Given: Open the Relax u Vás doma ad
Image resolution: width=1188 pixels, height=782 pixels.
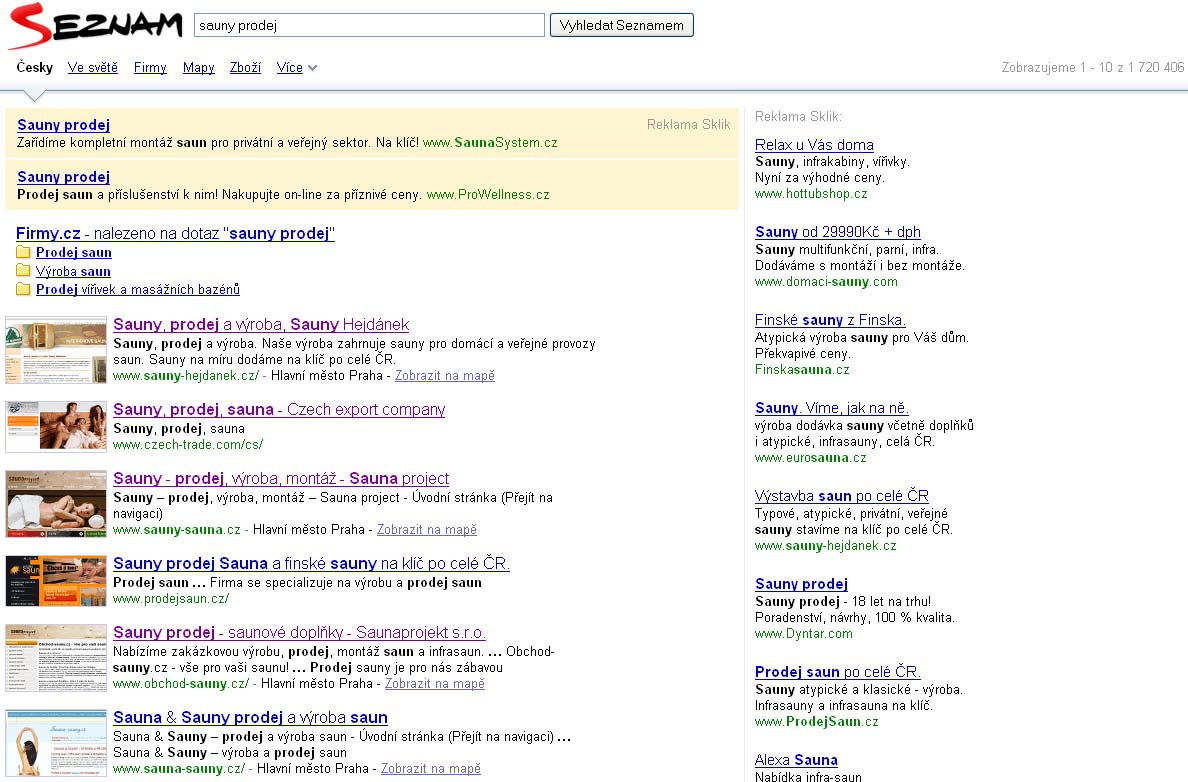Looking at the screenshot, I should [814, 145].
